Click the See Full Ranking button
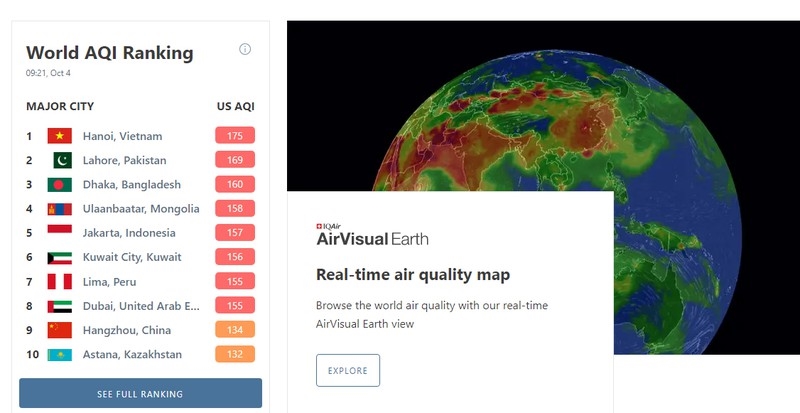Screen dimensions: 800x413 [x=140, y=394]
